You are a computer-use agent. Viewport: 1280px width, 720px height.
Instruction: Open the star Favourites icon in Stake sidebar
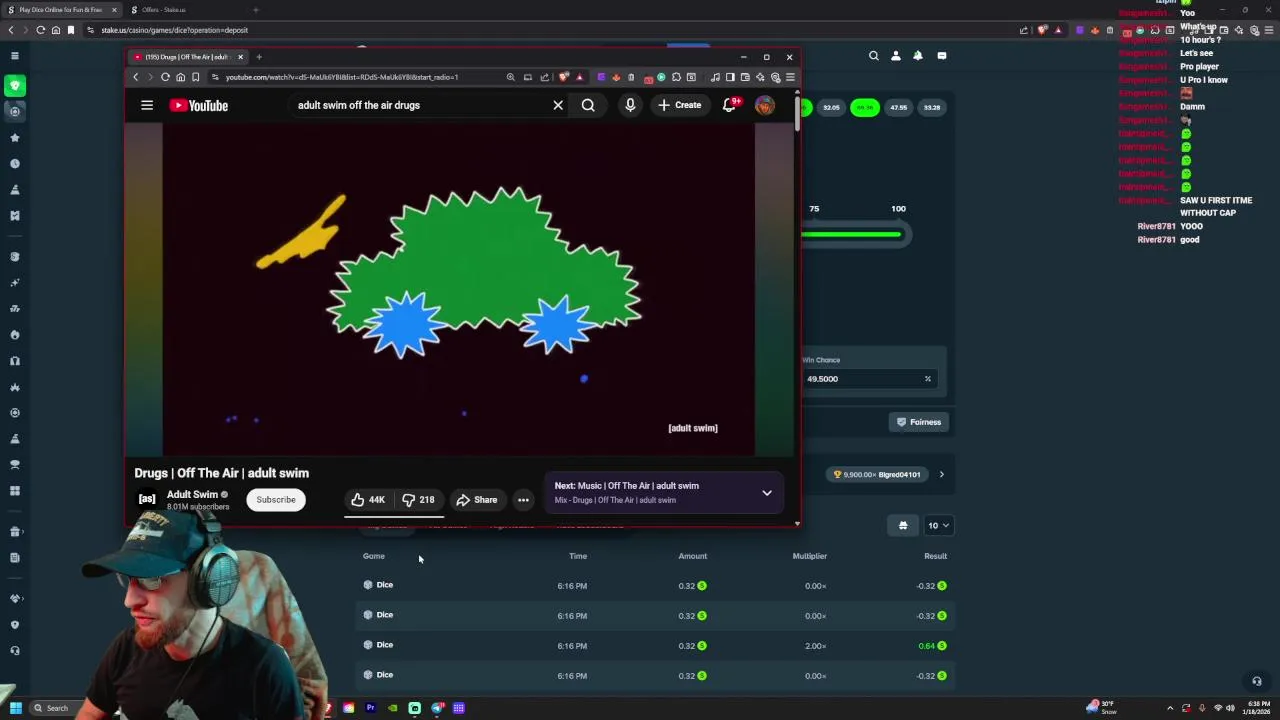tap(14, 138)
